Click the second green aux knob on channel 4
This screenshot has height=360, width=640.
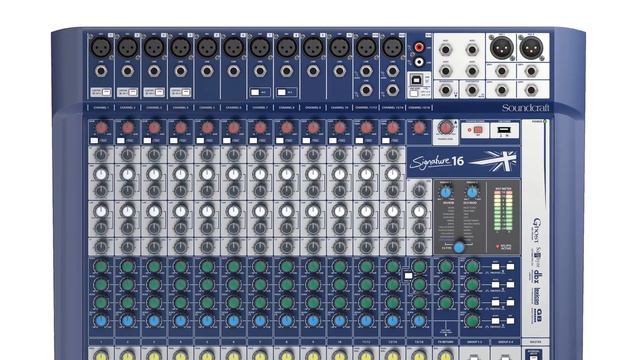[x=180, y=284]
